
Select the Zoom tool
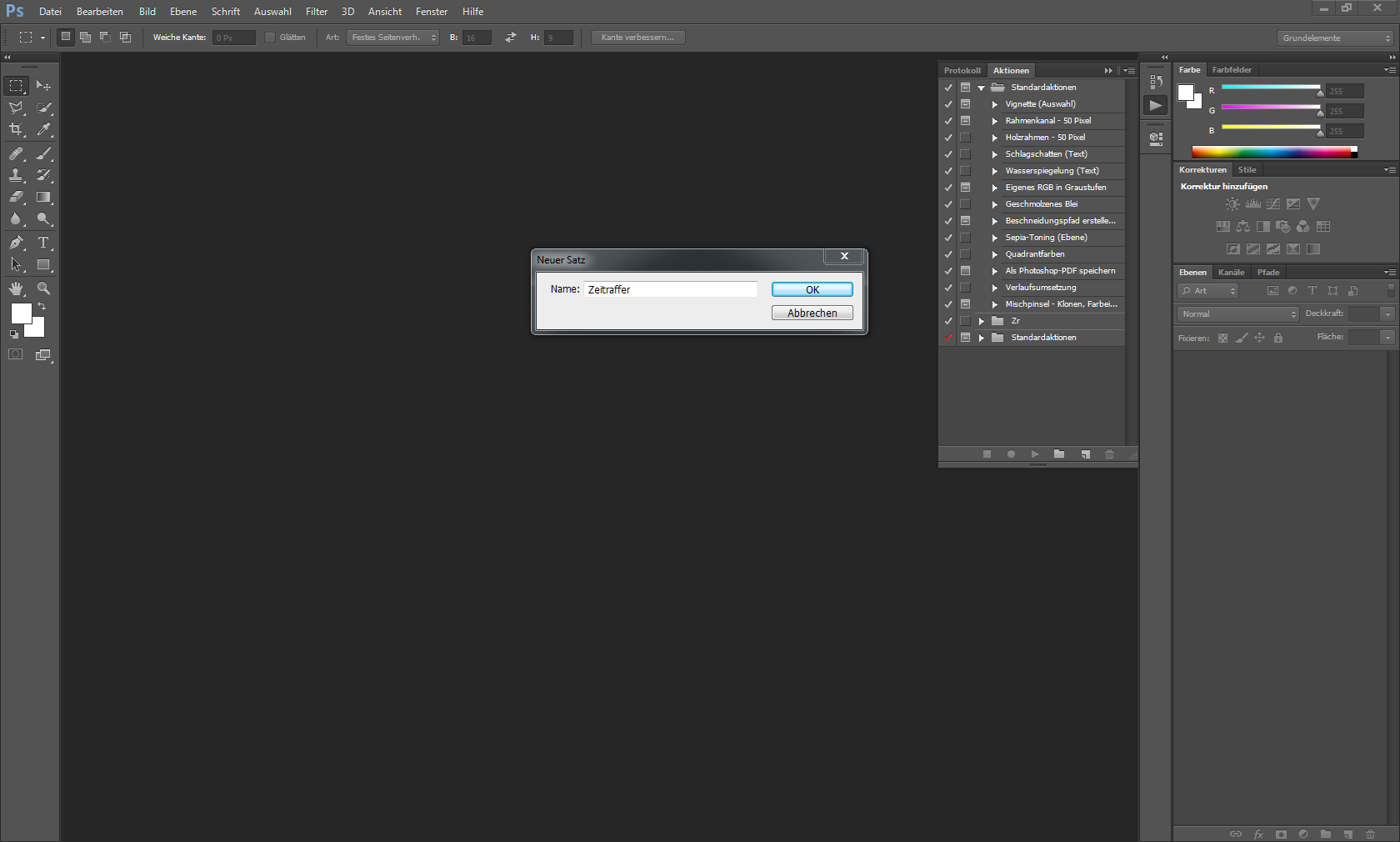pyautogui.click(x=43, y=288)
